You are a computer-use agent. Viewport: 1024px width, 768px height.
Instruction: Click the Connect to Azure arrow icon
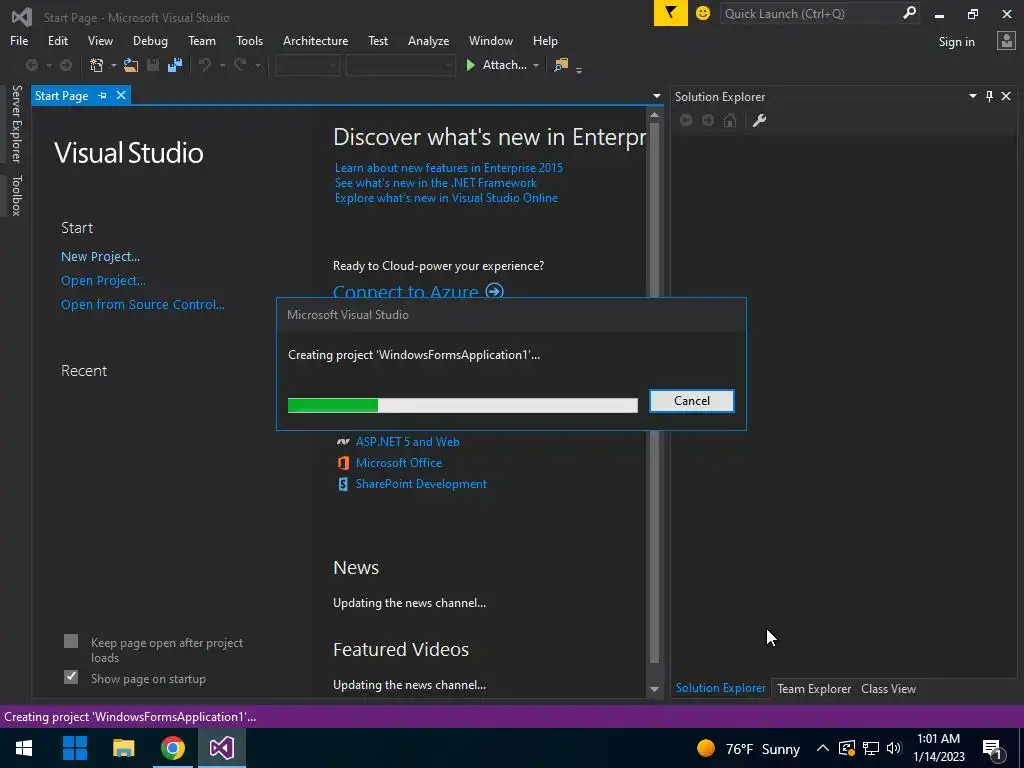495,291
